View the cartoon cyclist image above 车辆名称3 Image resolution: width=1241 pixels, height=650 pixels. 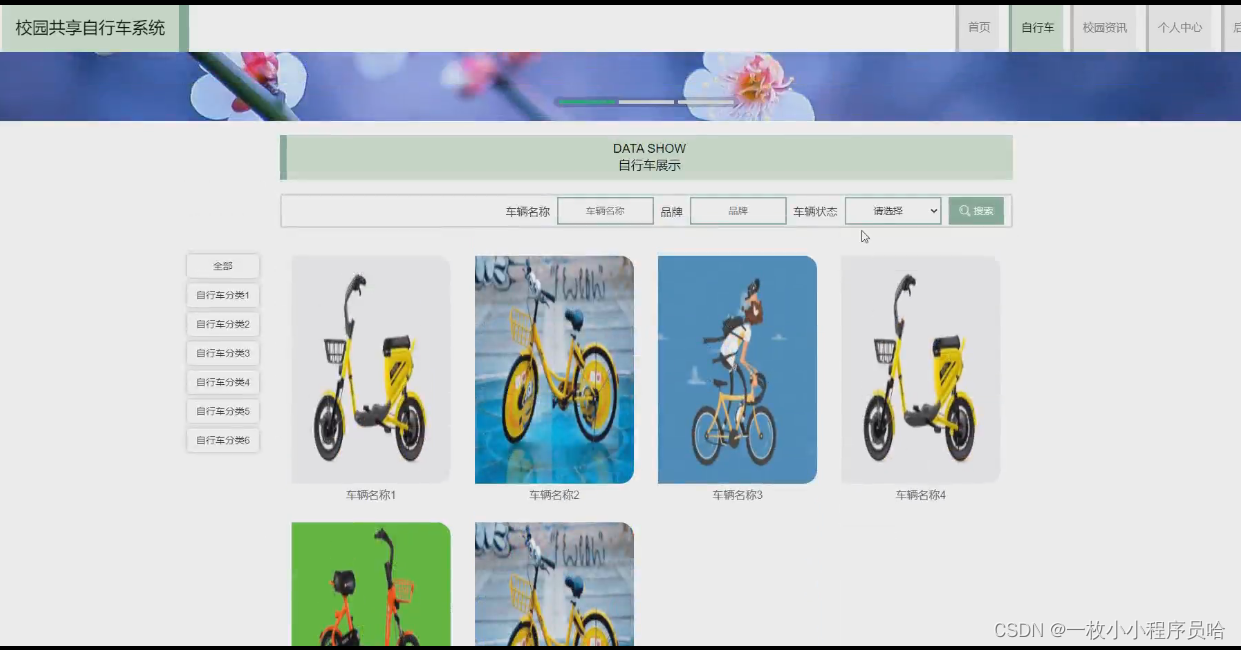pos(737,370)
